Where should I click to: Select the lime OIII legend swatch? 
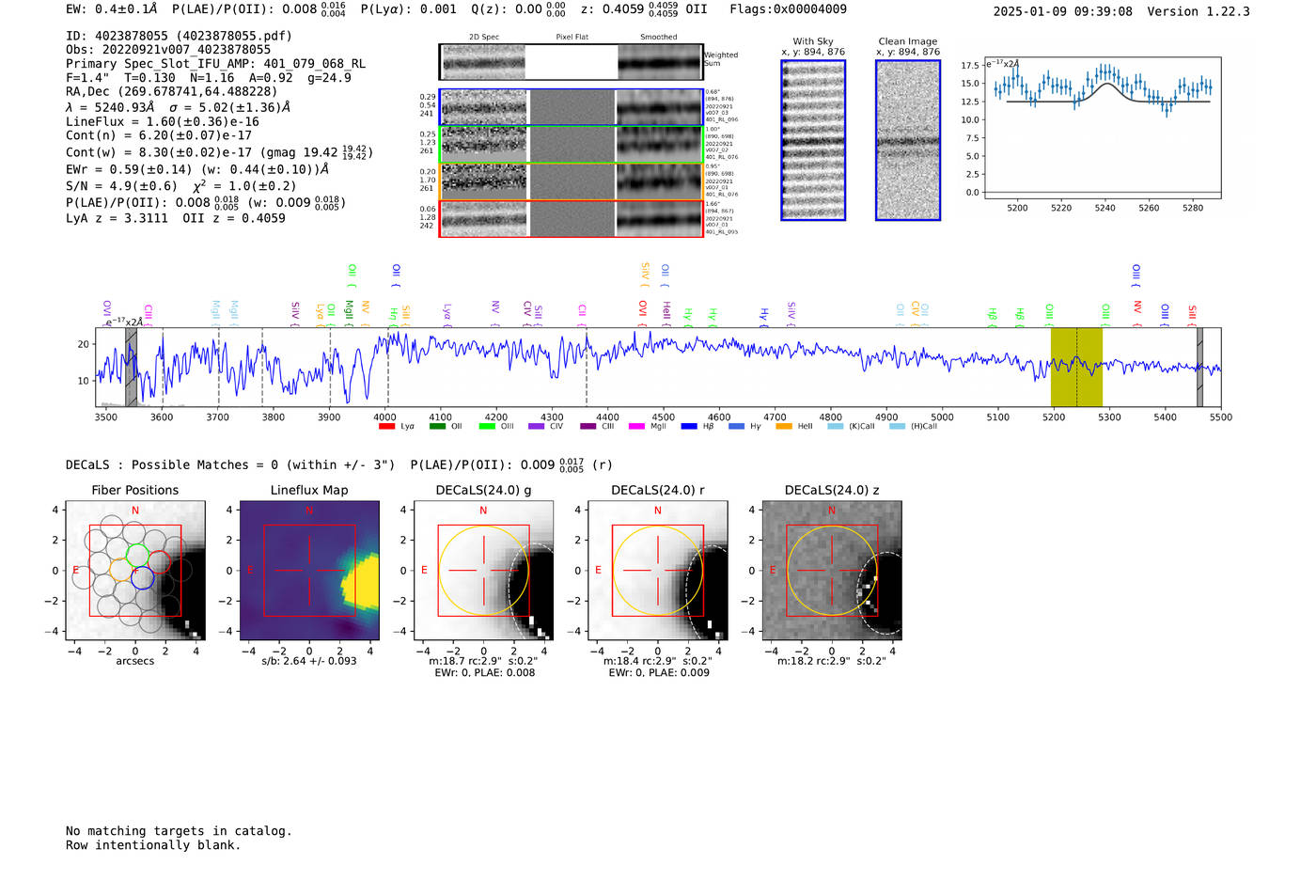click(x=487, y=427)
